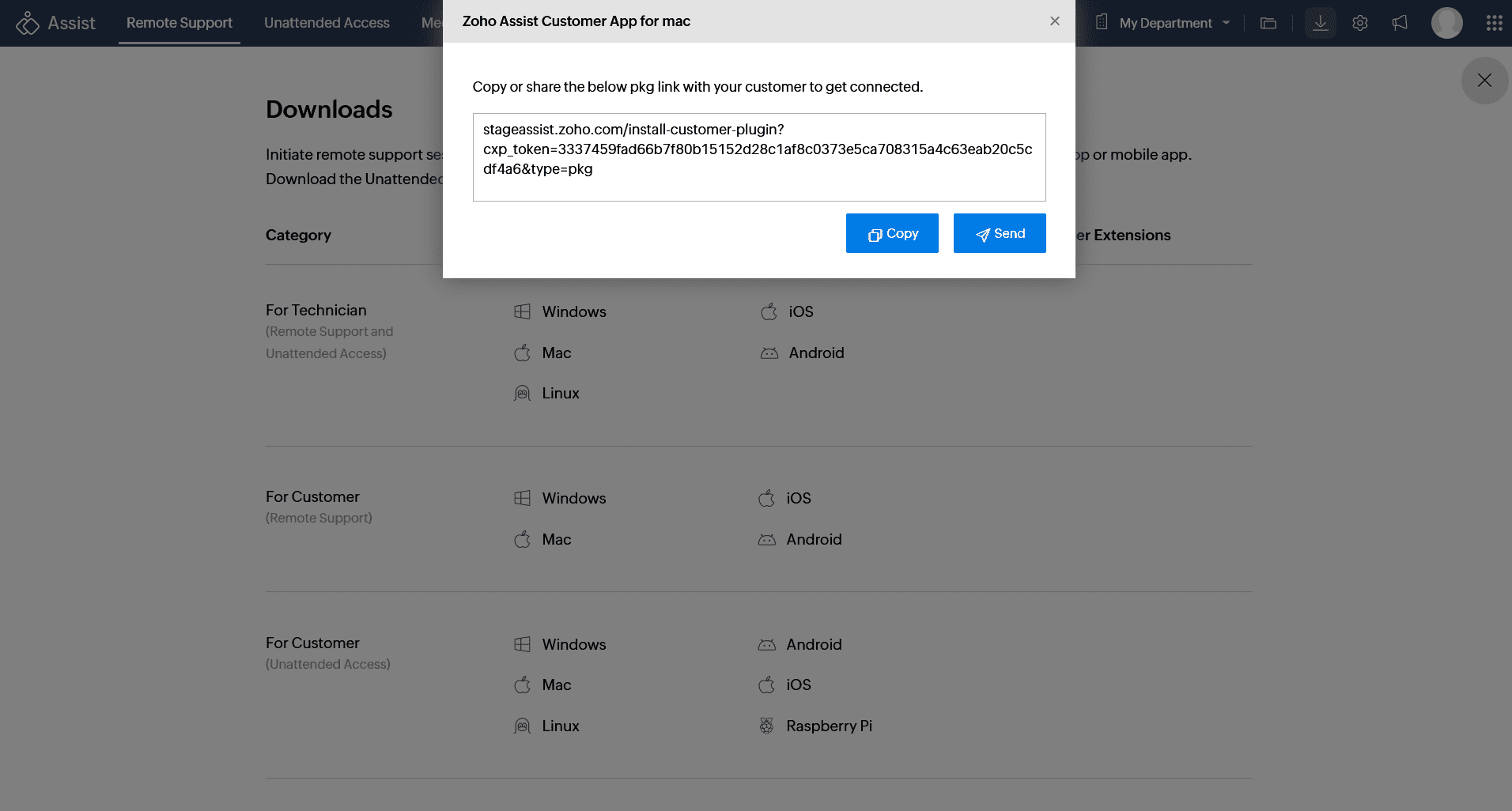Open the Remote Support tab
This screenshot has height=811, width=1512.
[180, 23]
